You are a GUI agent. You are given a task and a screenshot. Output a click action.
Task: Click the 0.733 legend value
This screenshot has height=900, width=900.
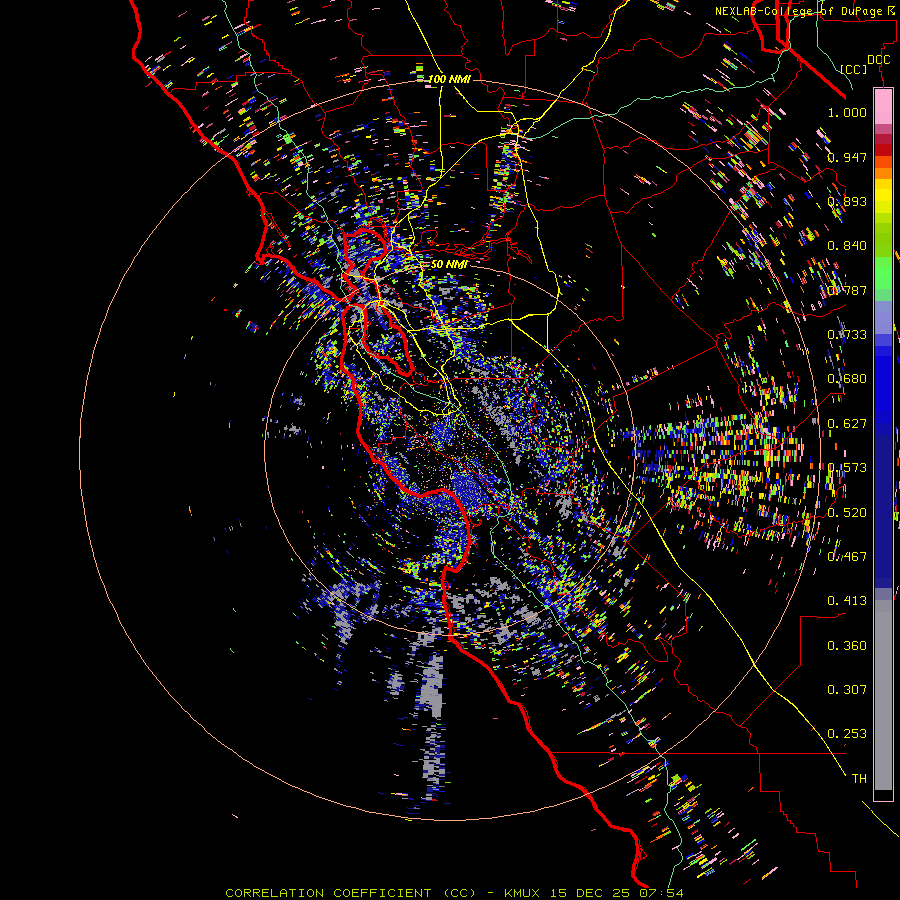[847, 335]
